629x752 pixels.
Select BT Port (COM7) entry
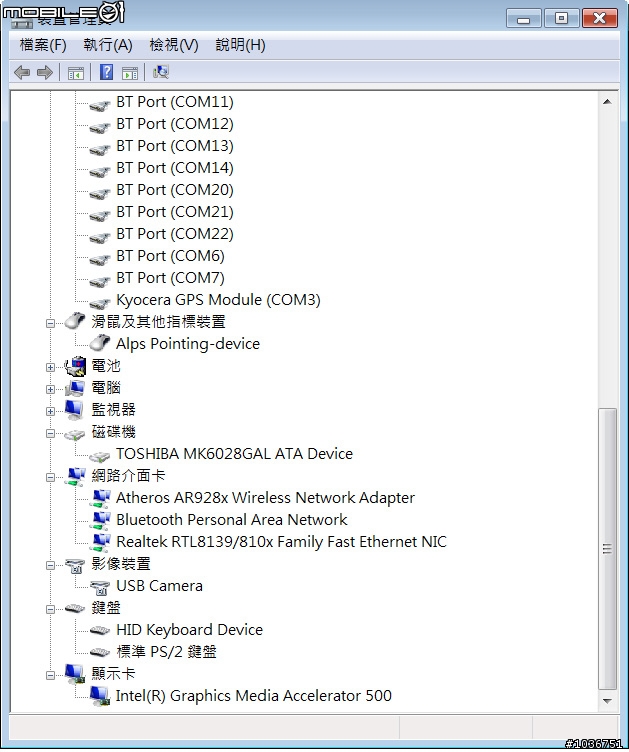pyautogui.click(x=170, y=279)
